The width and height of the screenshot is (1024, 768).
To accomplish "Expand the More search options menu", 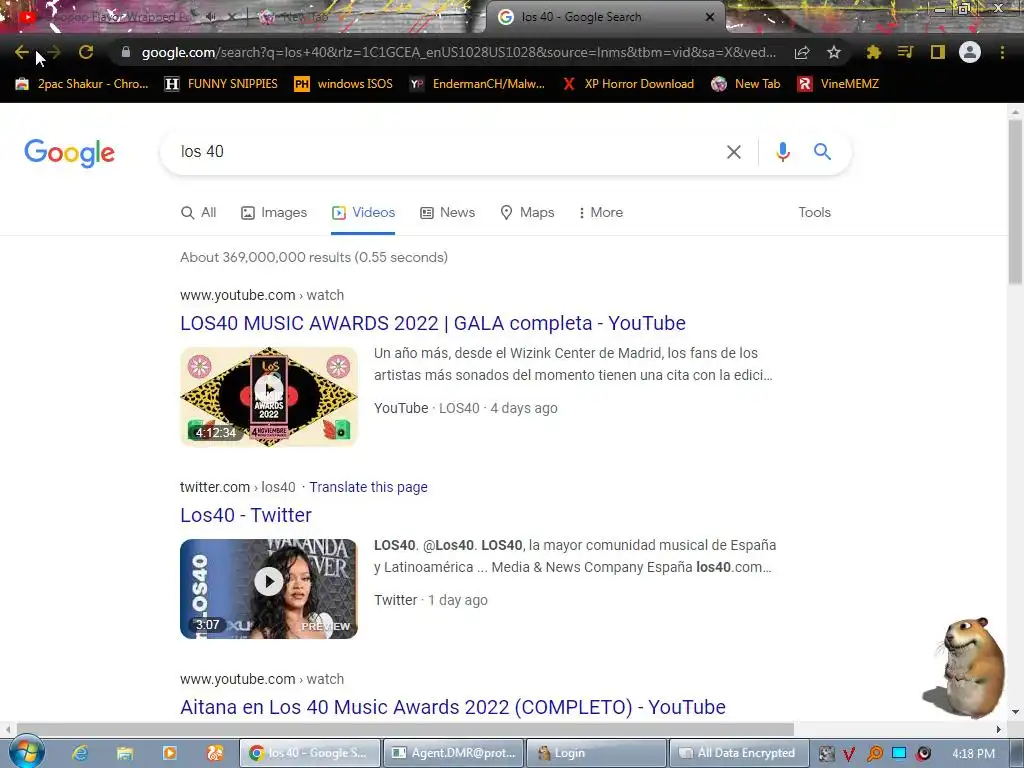I will [601, 213].
